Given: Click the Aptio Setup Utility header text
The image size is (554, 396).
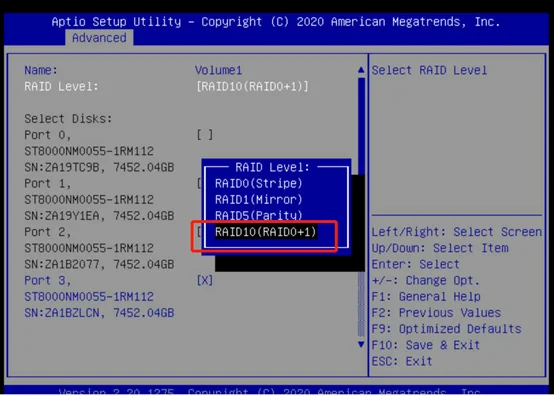Looking at the screenshot, I should point(276,22).
